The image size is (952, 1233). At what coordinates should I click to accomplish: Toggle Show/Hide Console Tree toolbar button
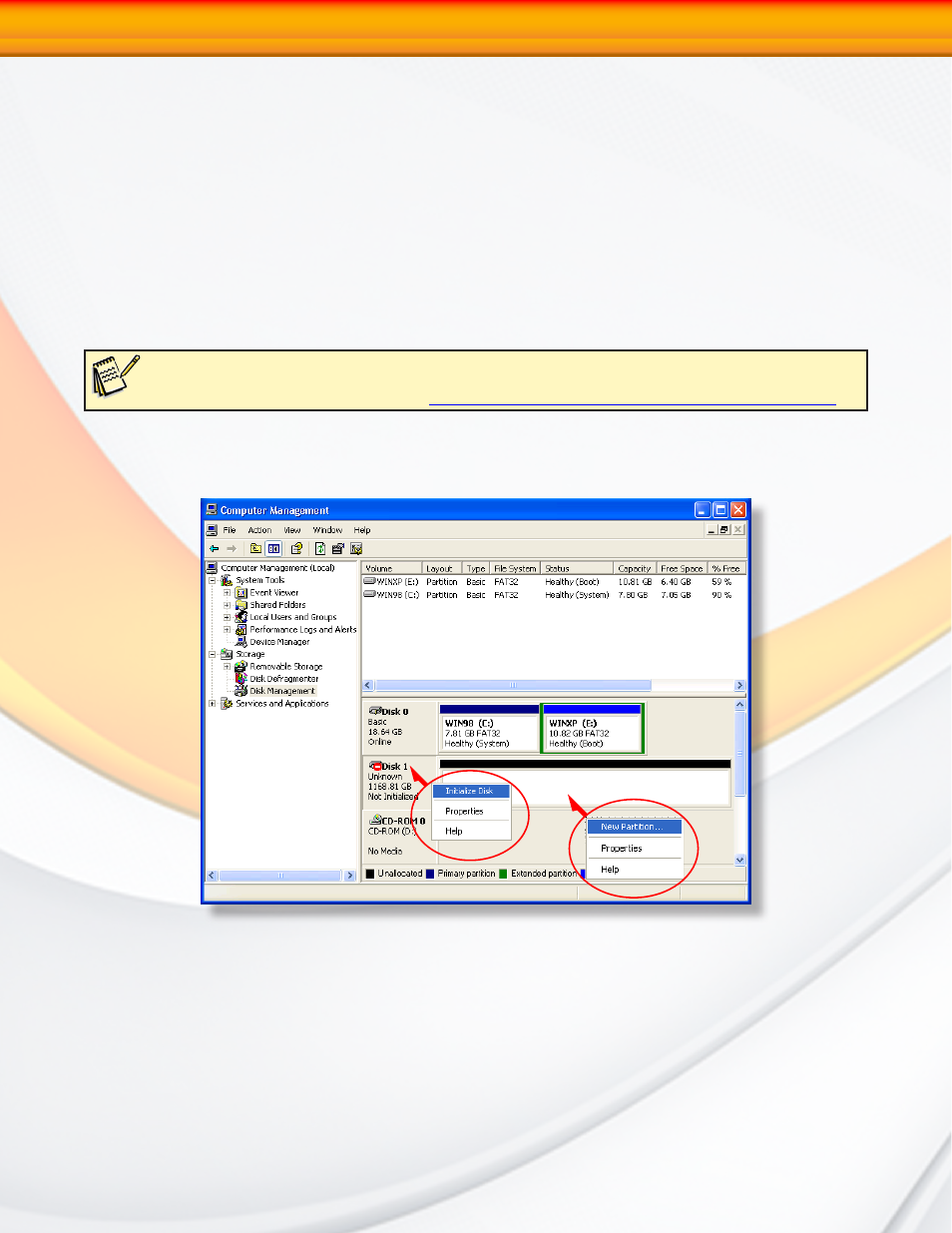274,548
